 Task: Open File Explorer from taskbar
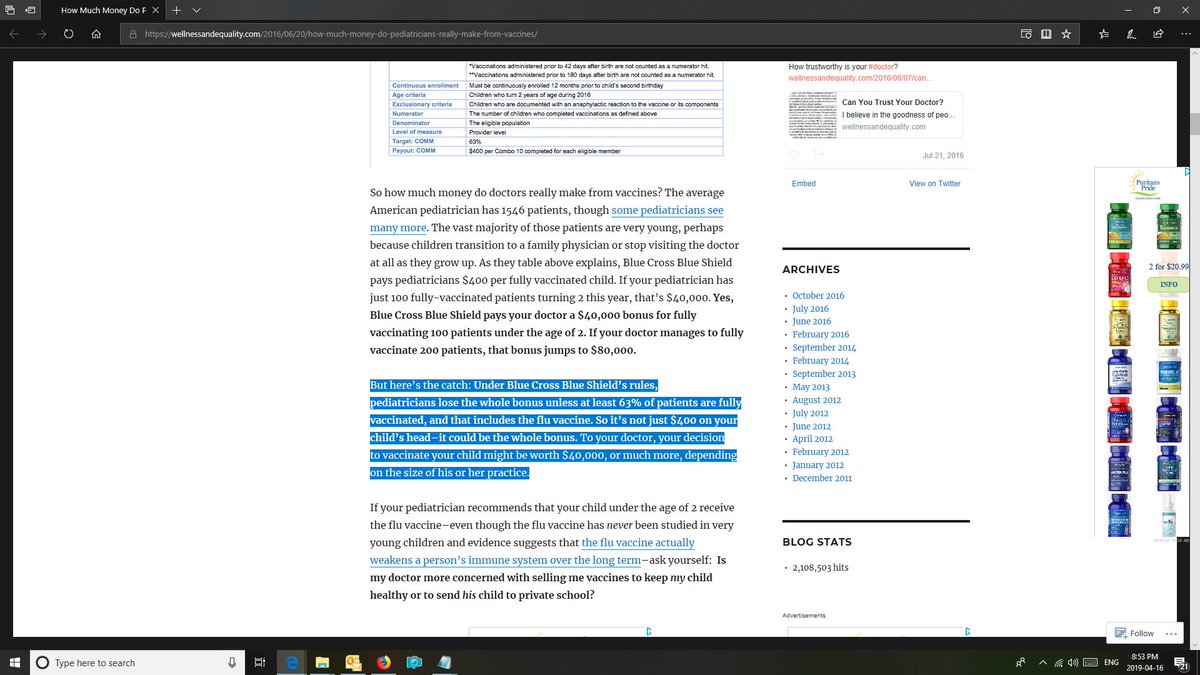[323, 662]
